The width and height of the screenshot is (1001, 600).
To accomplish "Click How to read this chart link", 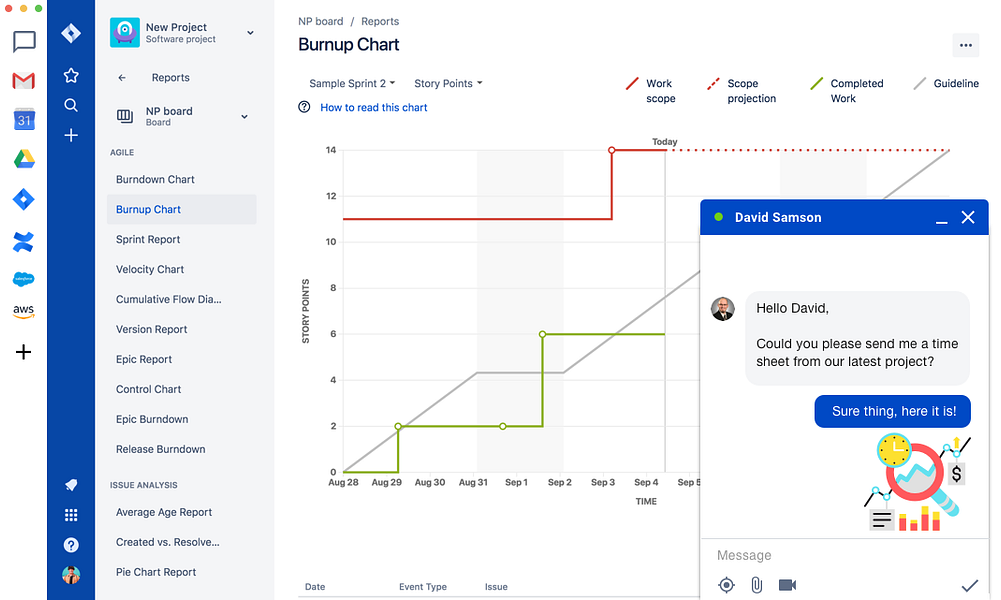I will 373,107.
